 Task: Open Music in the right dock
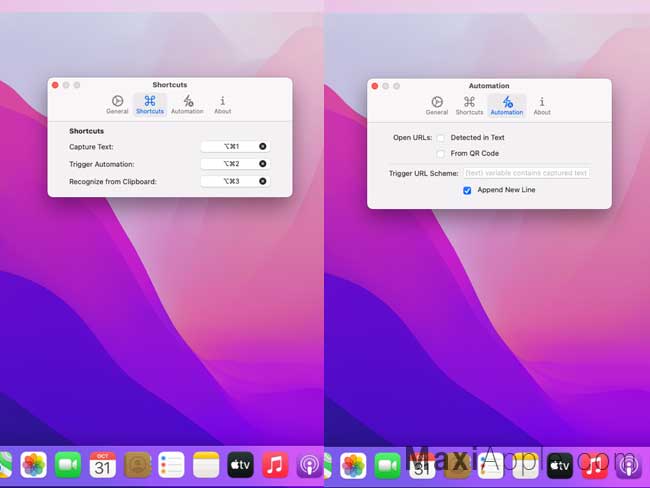594,466
